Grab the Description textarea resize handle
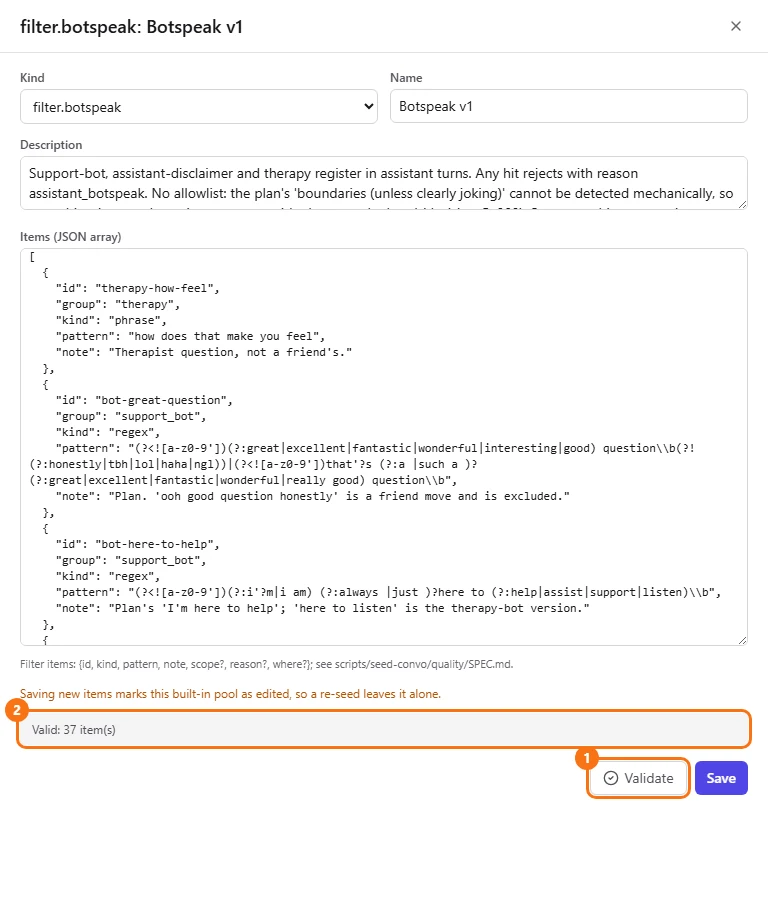The image size is (768, 900). [x=742, y=204]
